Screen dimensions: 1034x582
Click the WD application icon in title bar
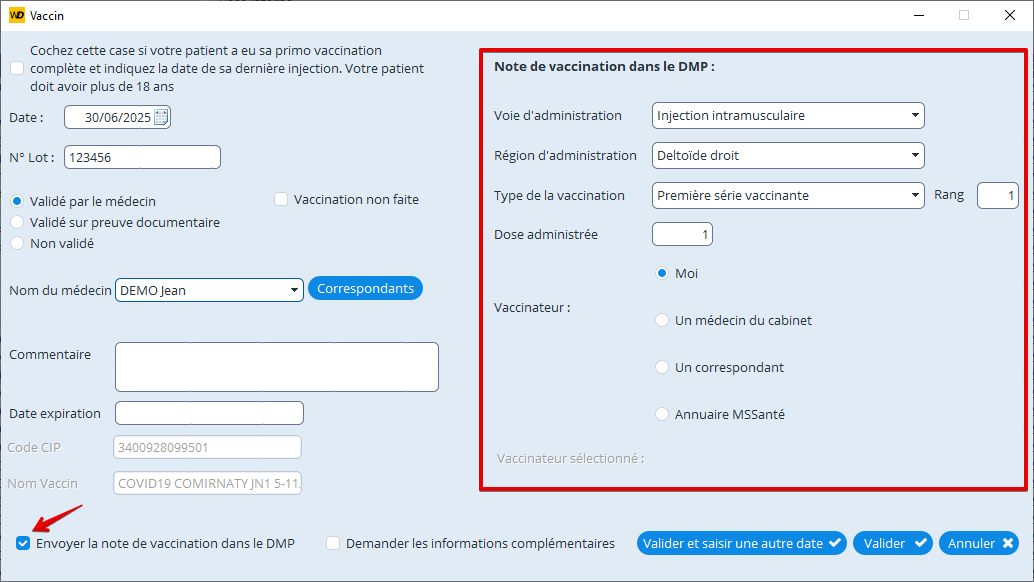click(16, 15)
